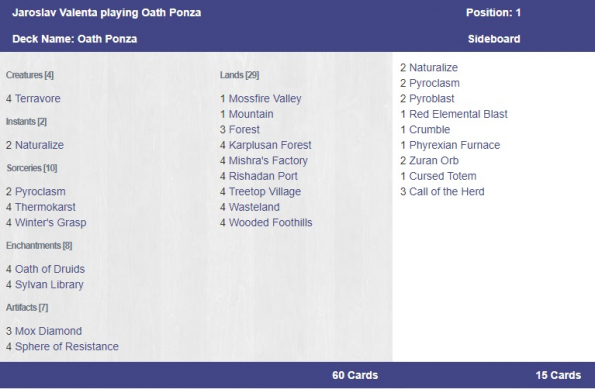This screenshot has width=595, height=389.
Task: Click Sylvan Library card link
Action: 49,285
